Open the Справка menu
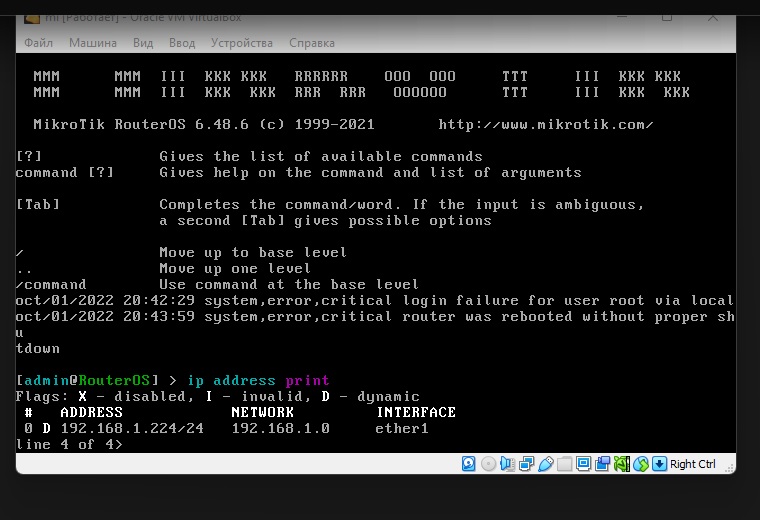 click(312, 43)
